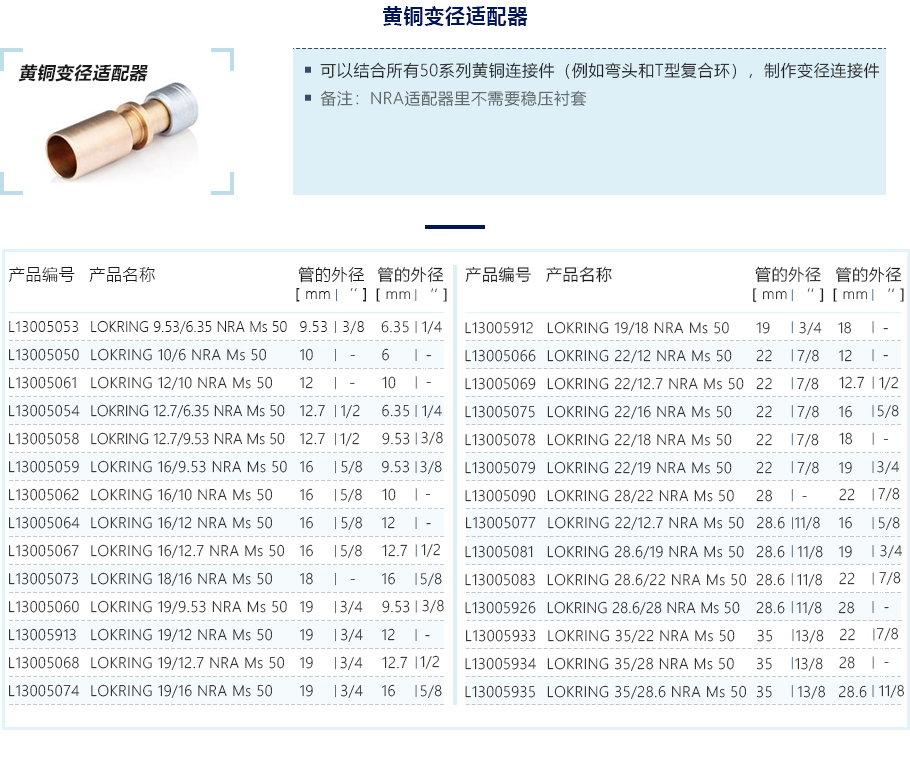Click product code L13005053

click(x=44, y=327)
